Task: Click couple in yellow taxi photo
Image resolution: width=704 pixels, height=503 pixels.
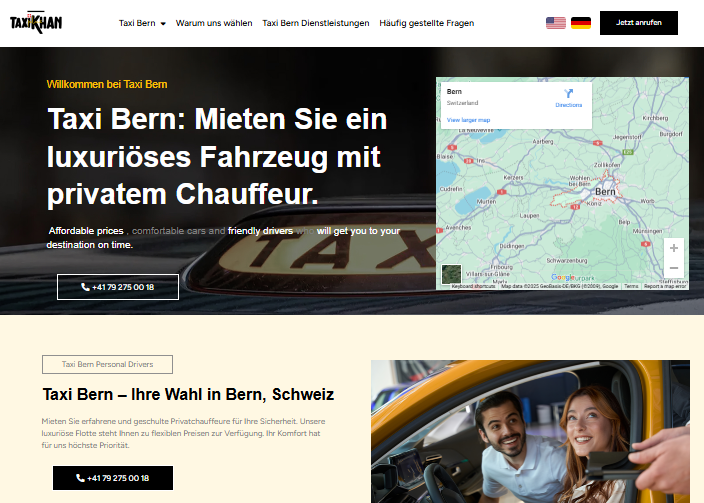Action: 530,432
